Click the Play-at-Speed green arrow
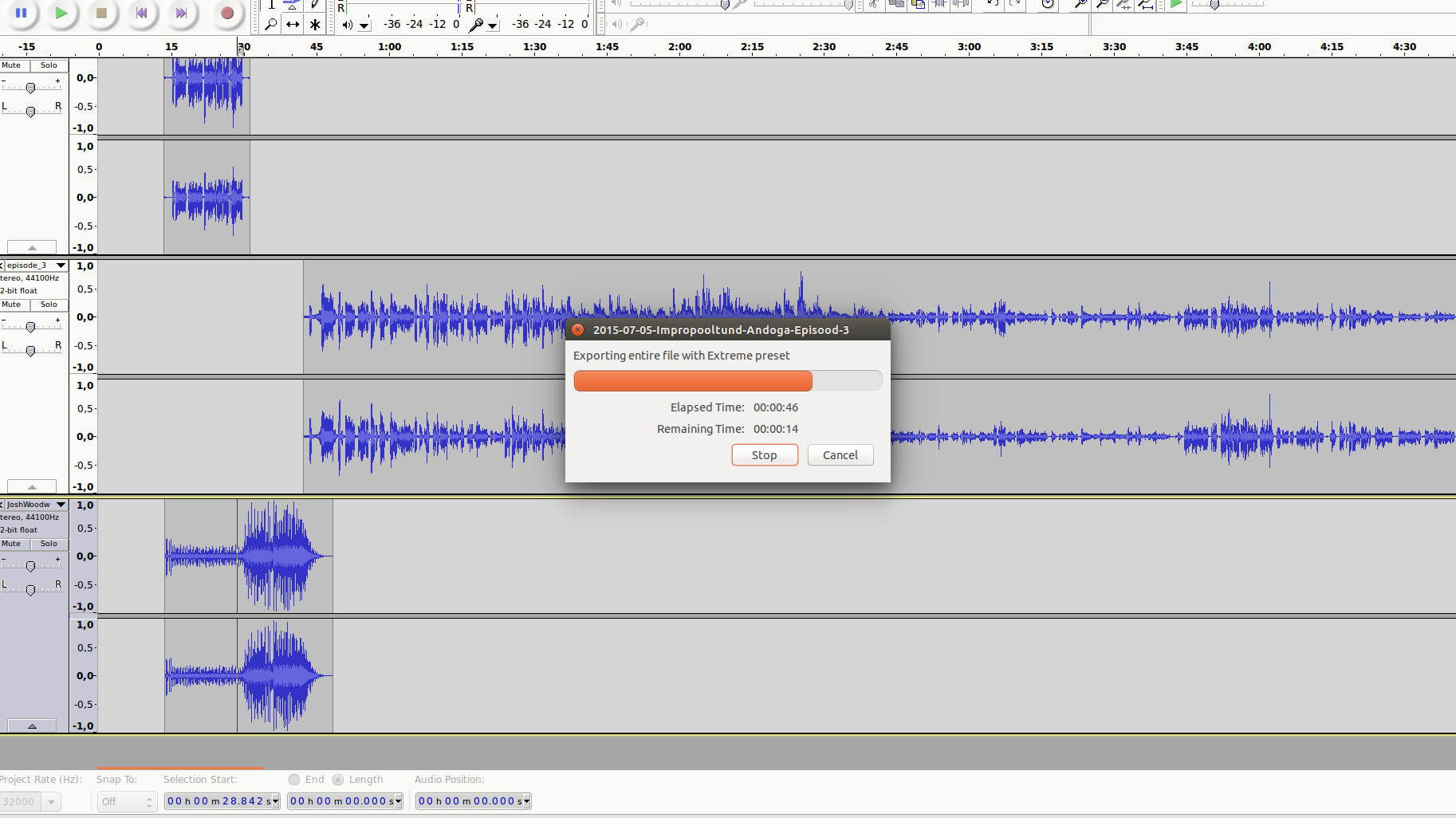 1176,4
